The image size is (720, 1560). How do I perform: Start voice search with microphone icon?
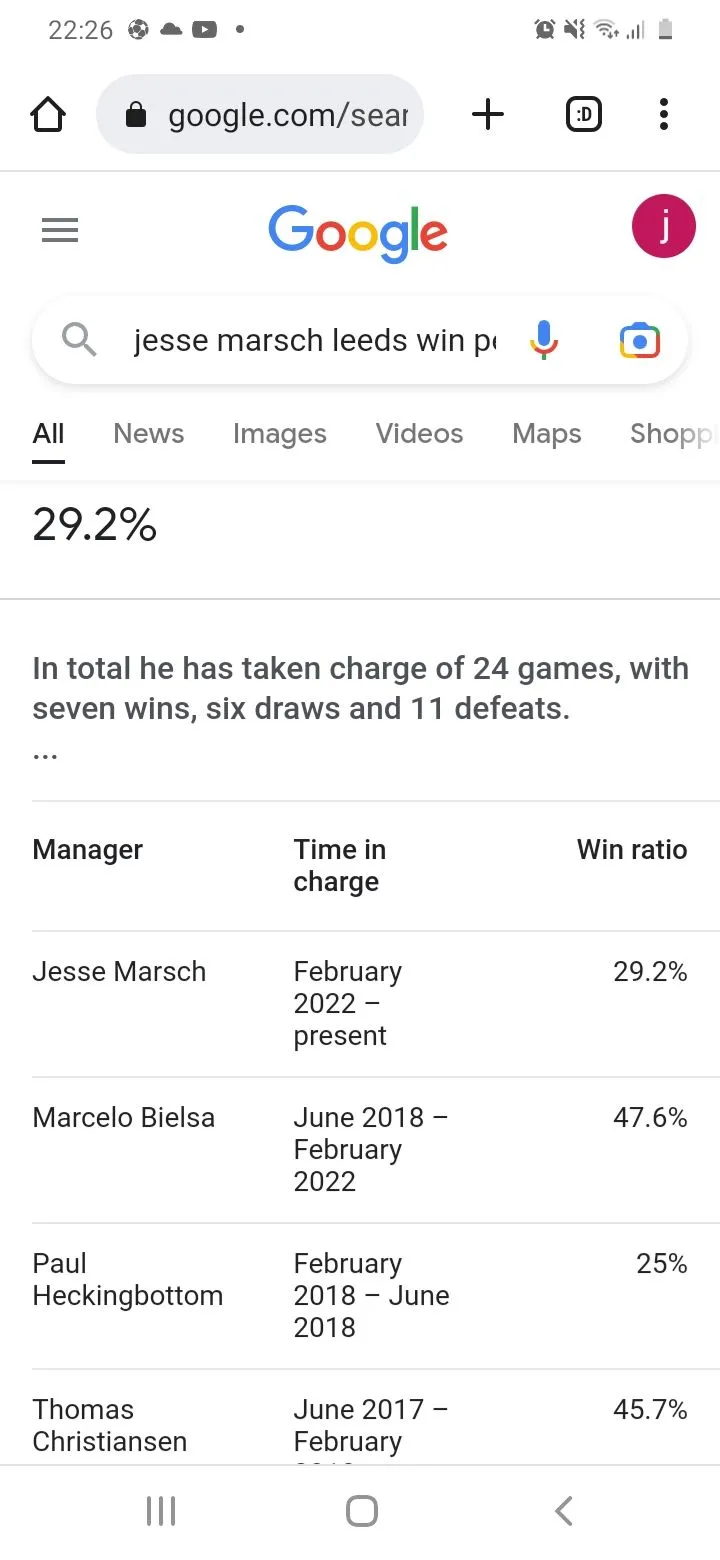(x=543, y=341)
